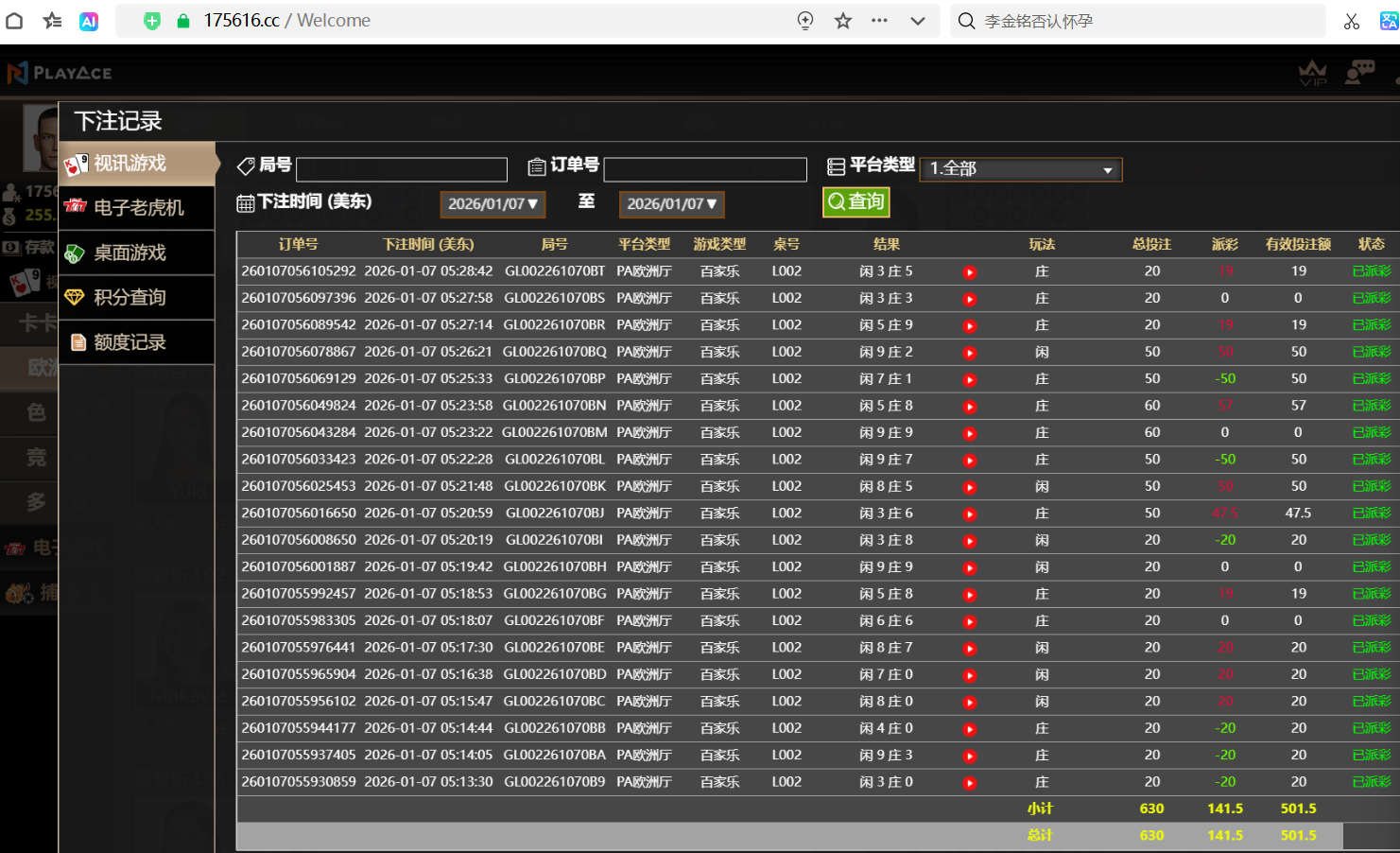
Task: Play replay for order 260107056105292
Action: [969, 272]
